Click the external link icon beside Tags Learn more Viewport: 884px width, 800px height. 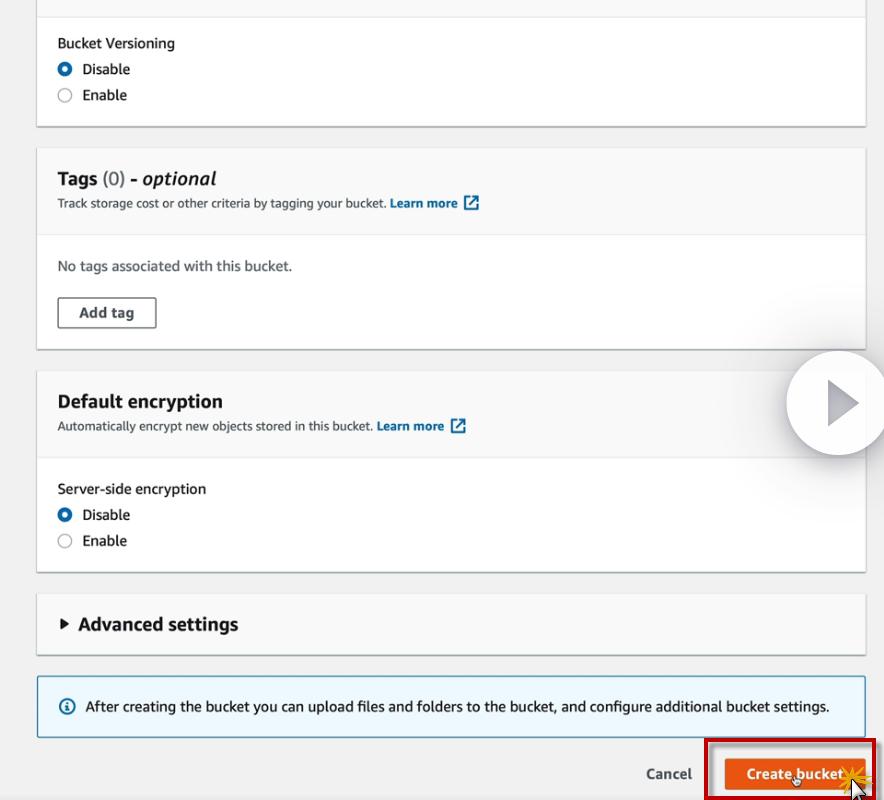pyautogui.click(x=471, y=203)
